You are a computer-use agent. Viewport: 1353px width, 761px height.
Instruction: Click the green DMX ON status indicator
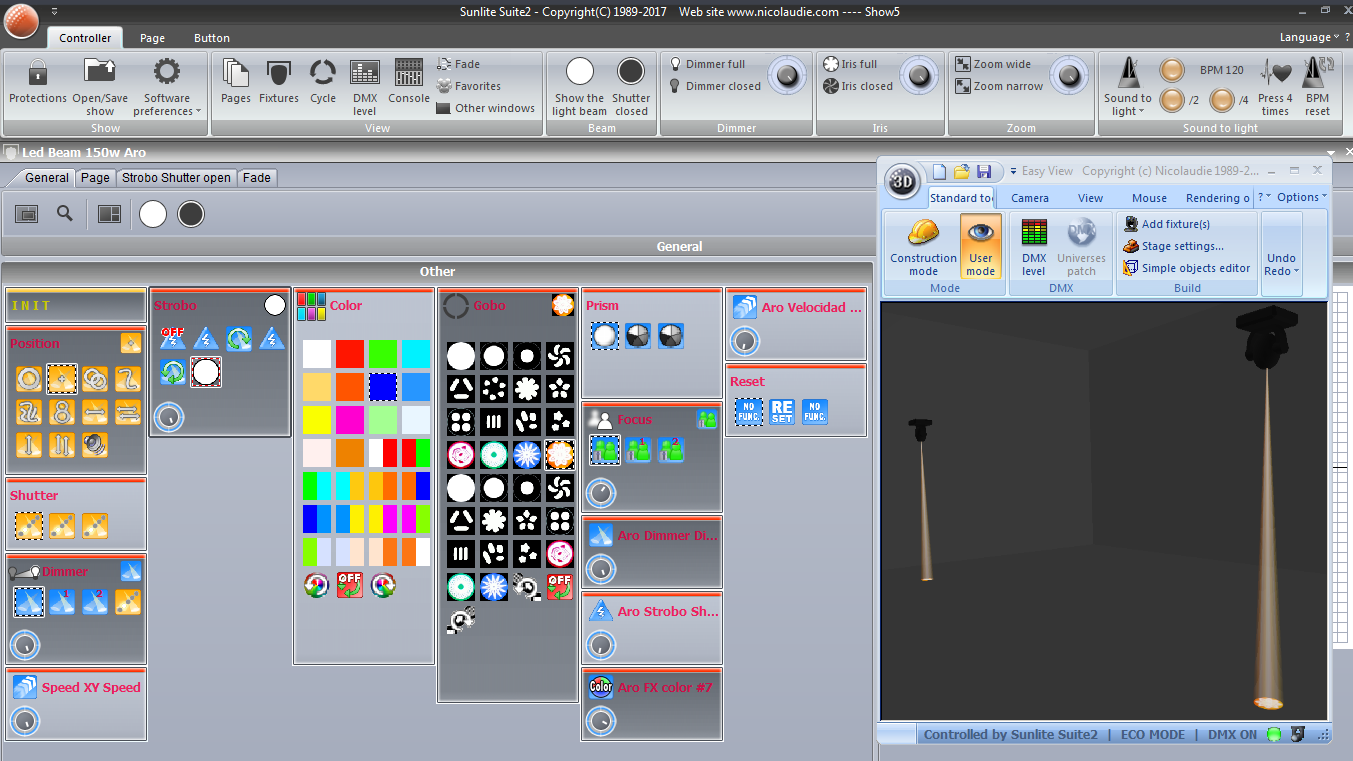pyautogui.click(x=1274, y=735)
